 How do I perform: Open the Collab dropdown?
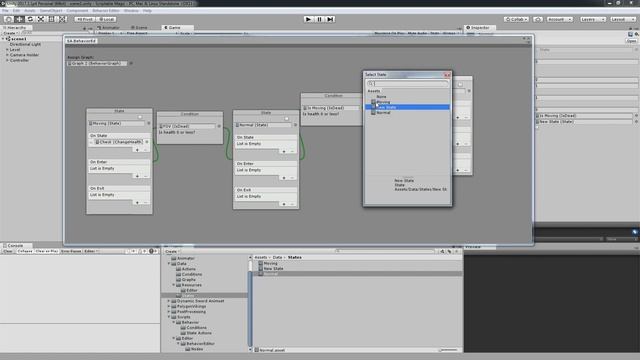(516, 19)
